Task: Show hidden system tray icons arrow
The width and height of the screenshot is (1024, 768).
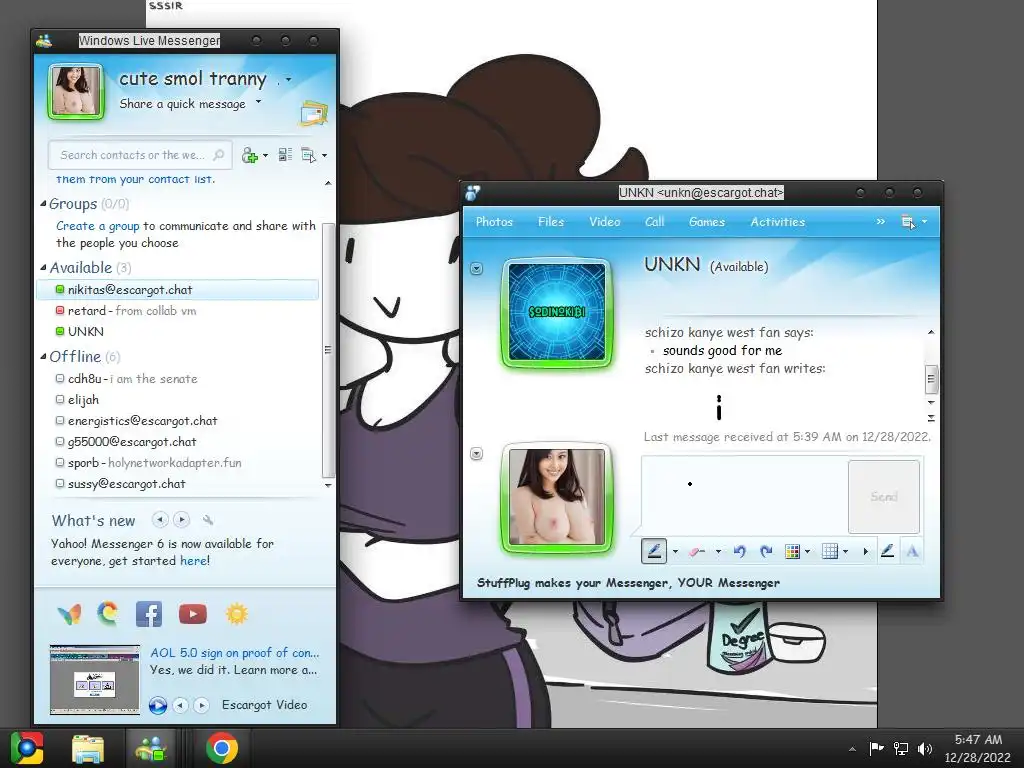Action: (852, 749)
